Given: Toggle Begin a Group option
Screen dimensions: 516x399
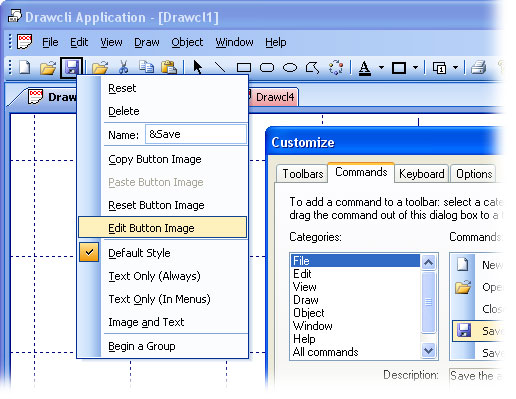Looking at the screenshot, I should [163, 346].
